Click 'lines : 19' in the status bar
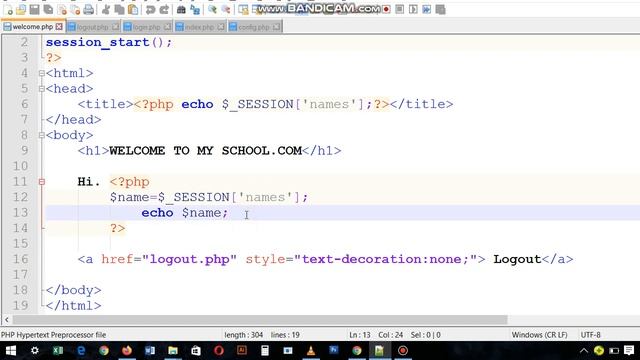The image size is (640, 360). tap(285, 335)
